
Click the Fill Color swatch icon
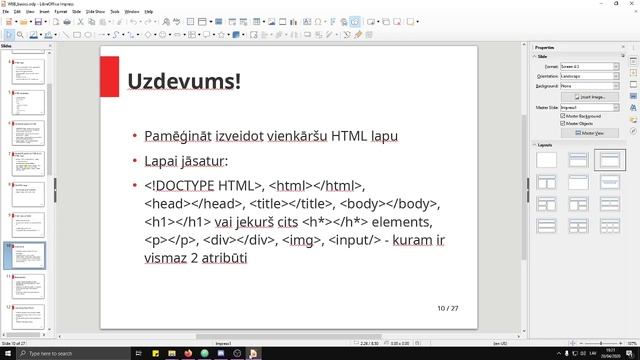(x=49, y=35)
